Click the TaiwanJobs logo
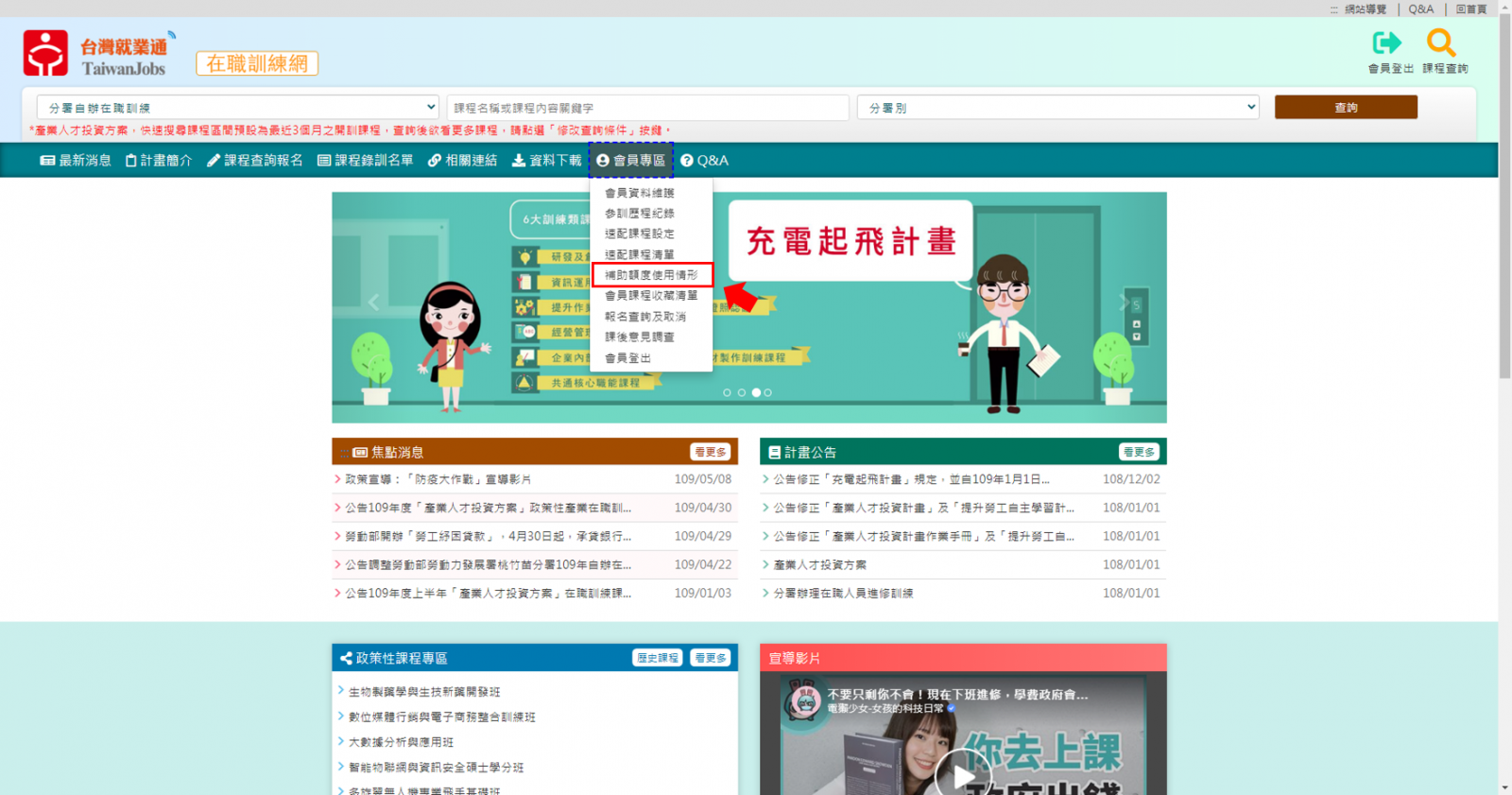Screen dimensions: 1512x795 95,54
